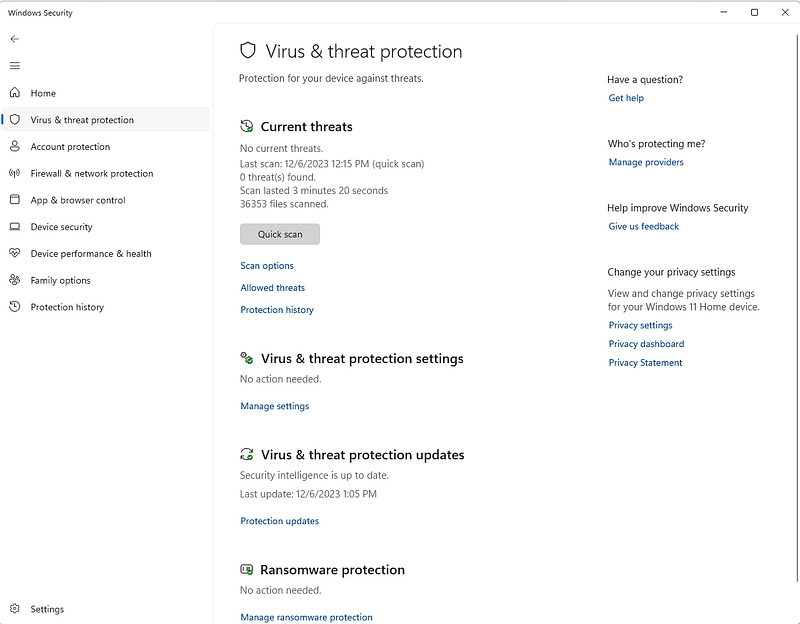Open Manage settings link
This screenshot has width=800, height=624.
pyautogui.click(x=274, y=406)
